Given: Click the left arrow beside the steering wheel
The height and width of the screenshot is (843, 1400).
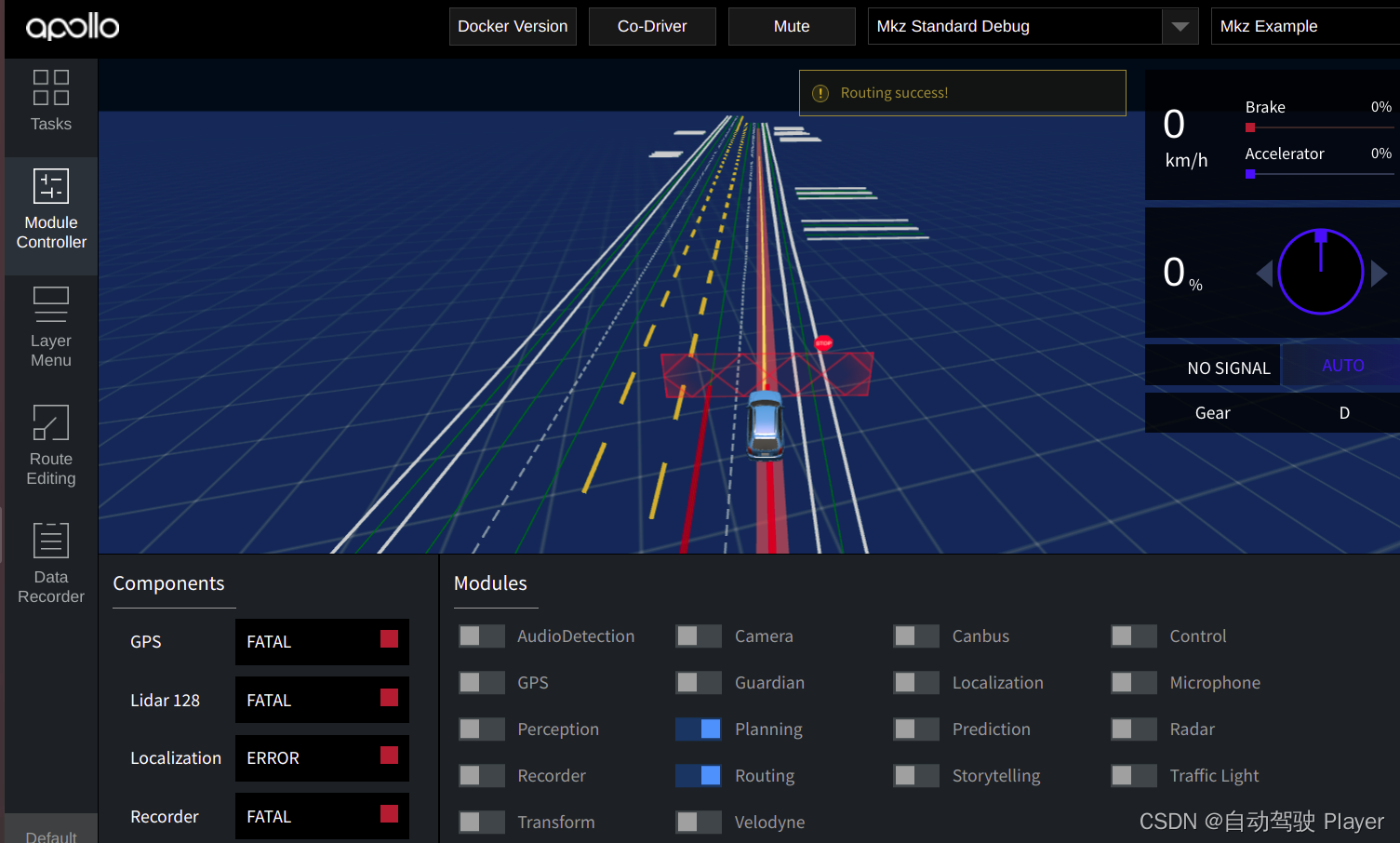Looking at the screenshot, I should [x=1265, y=272].
